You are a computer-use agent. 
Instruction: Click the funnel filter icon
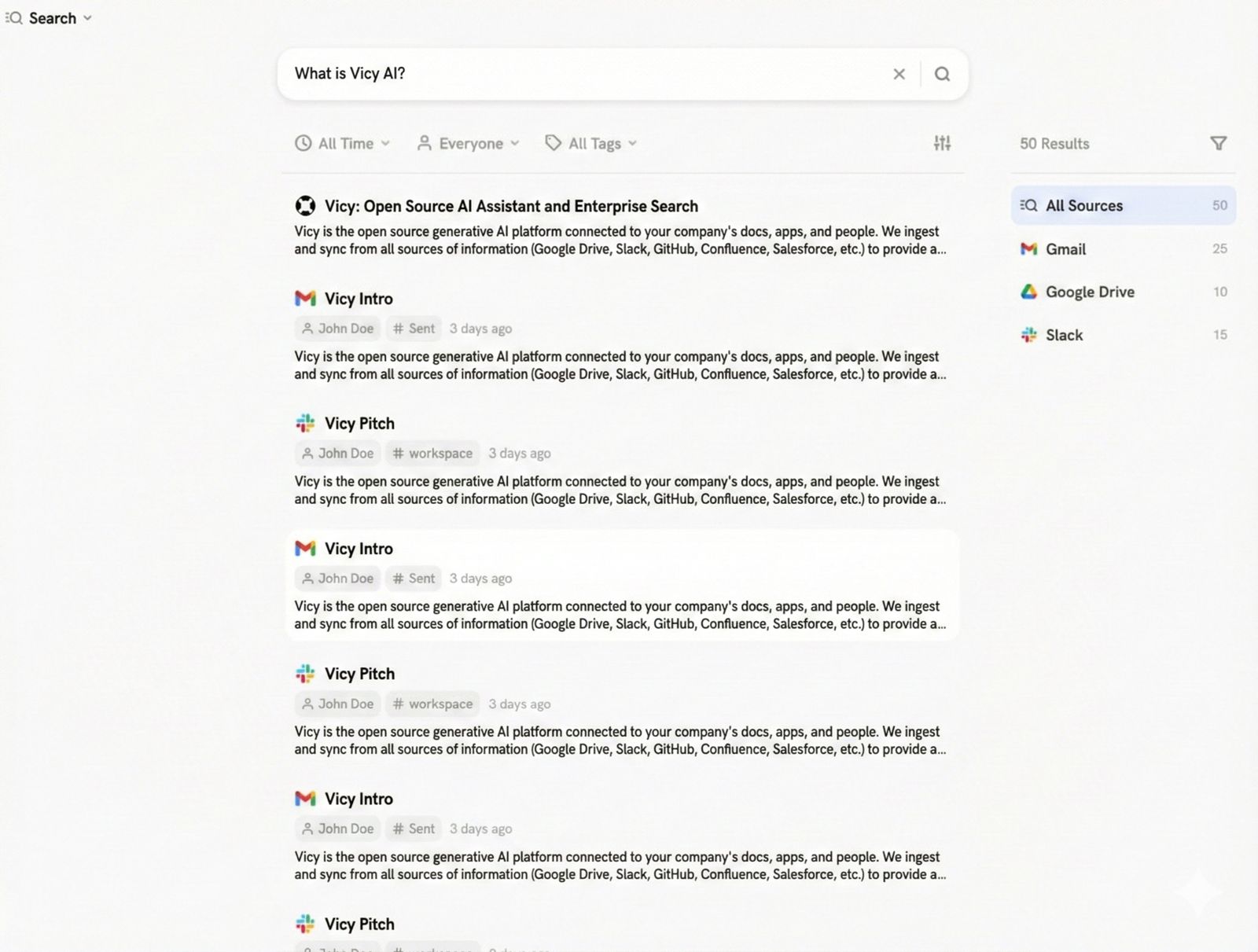click(1218, 143)
